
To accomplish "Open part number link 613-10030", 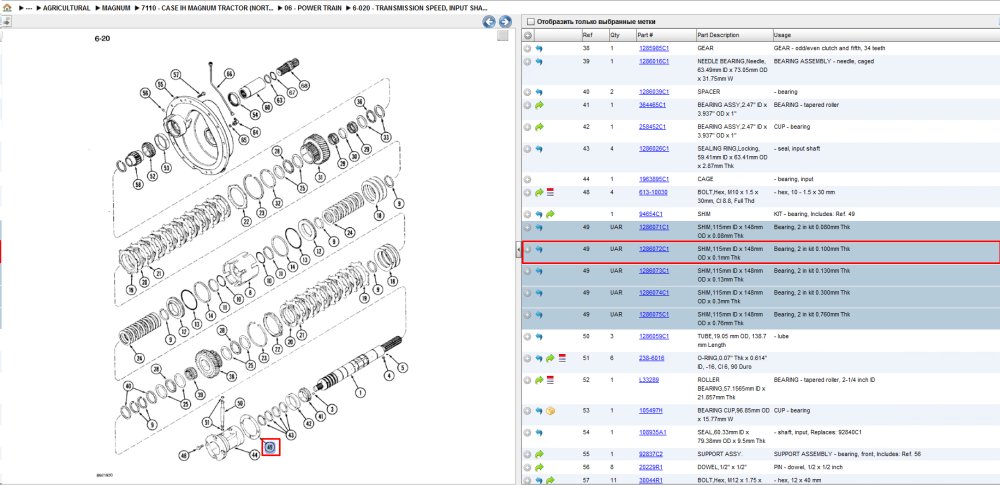I will click(653, 192).
